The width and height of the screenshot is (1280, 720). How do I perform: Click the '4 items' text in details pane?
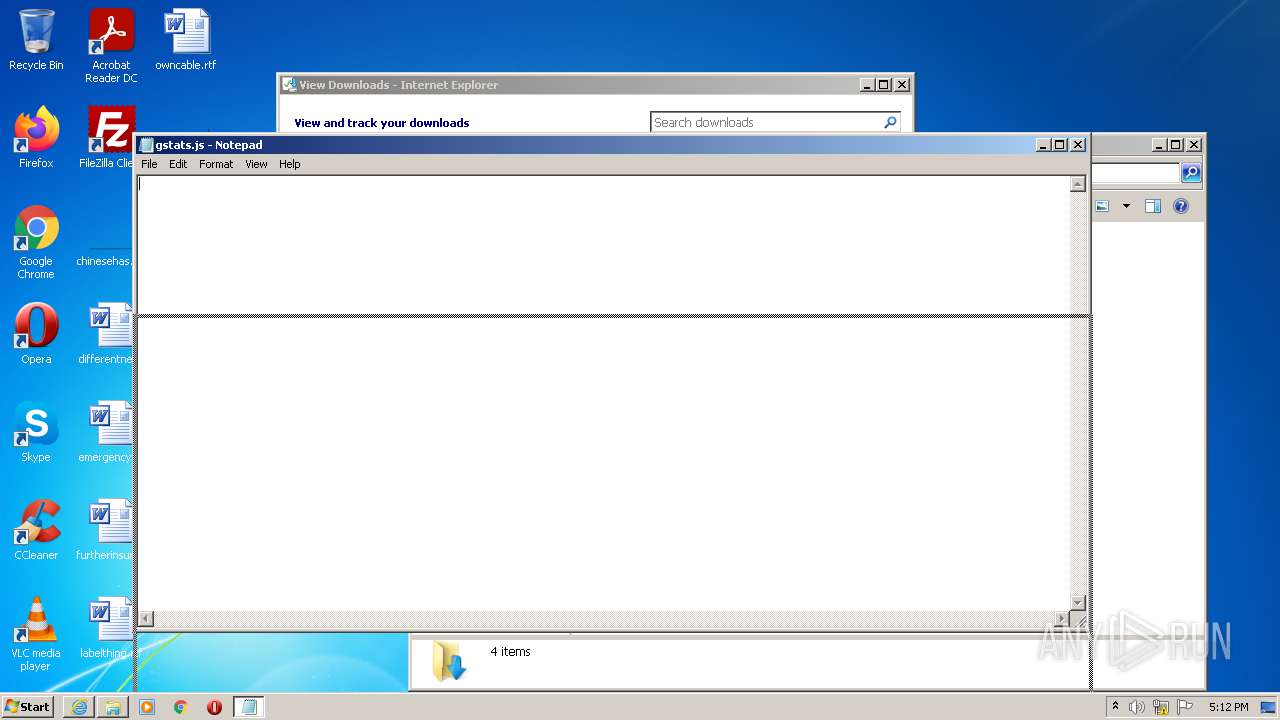tap(510, 652)
